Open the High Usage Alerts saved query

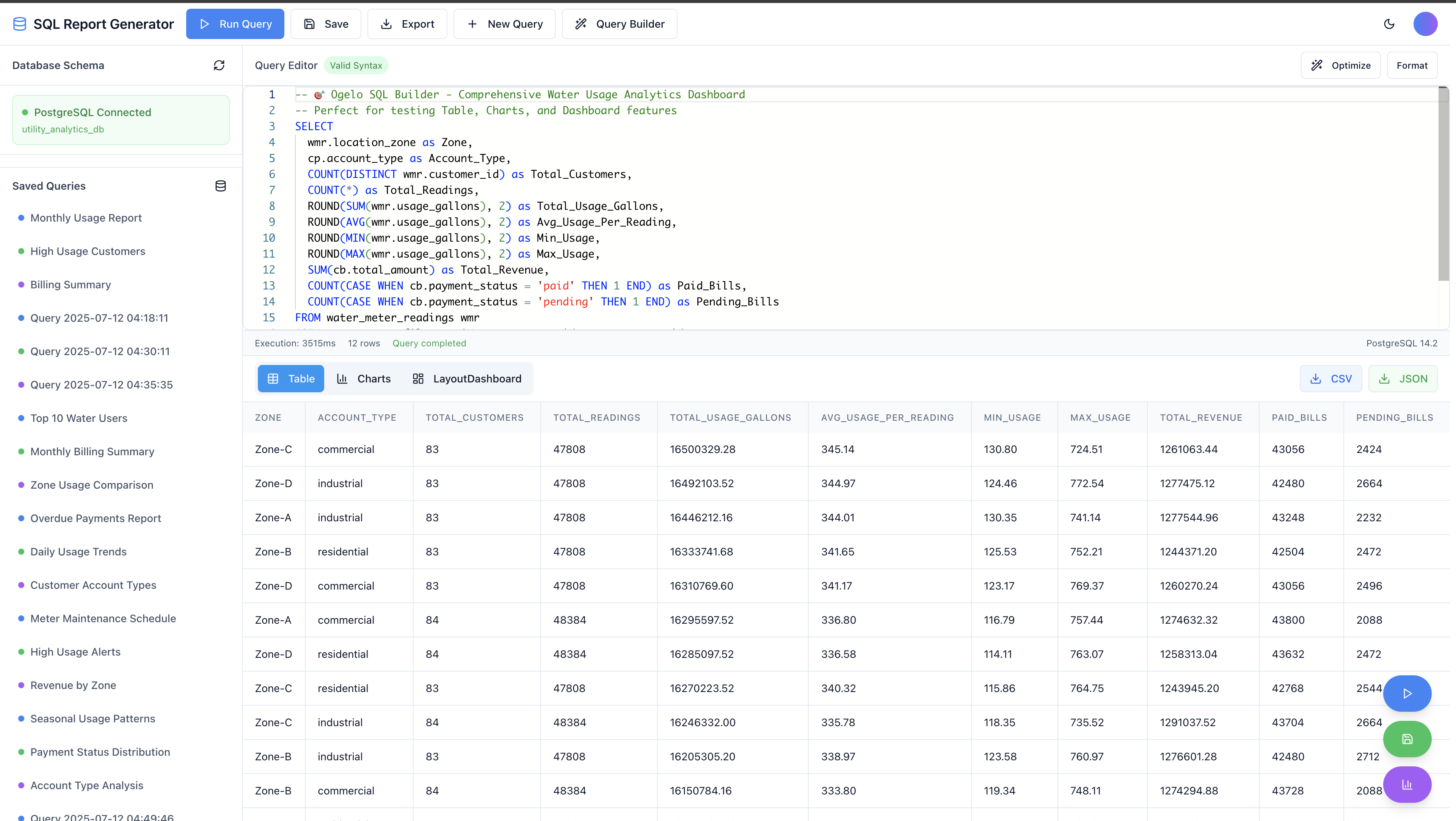click(x=75, y=652)
